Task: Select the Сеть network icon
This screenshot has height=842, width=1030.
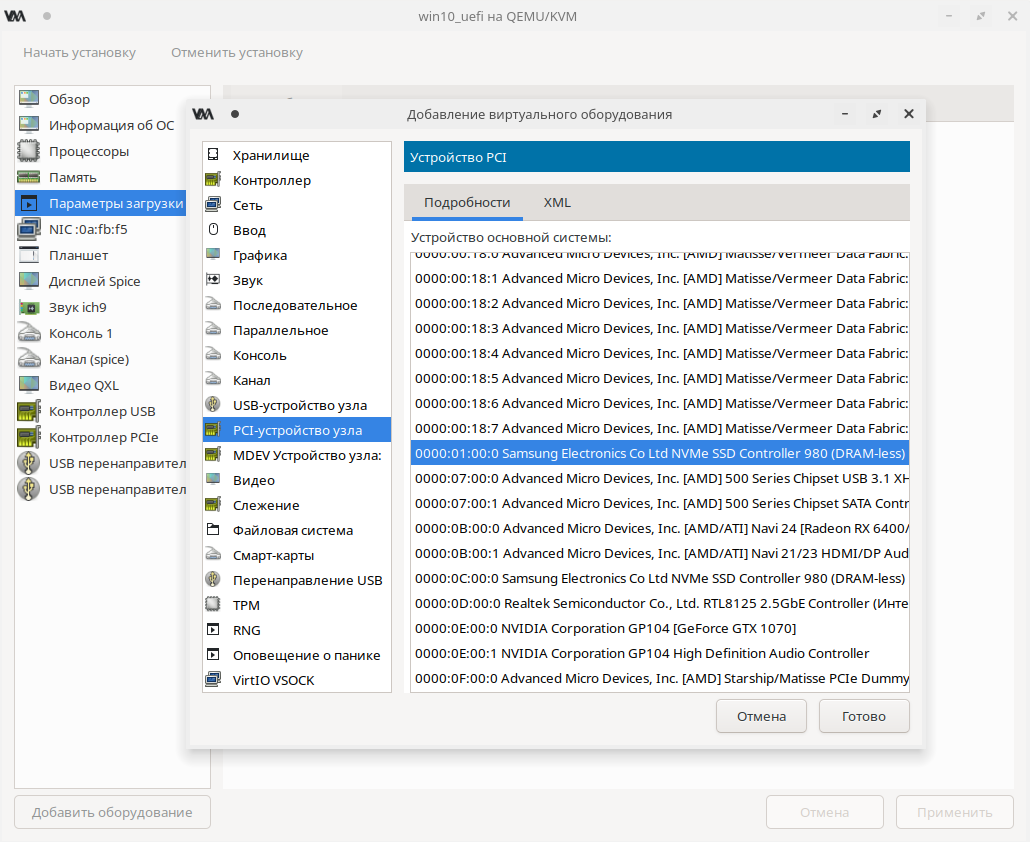Action: click(213, 204)
